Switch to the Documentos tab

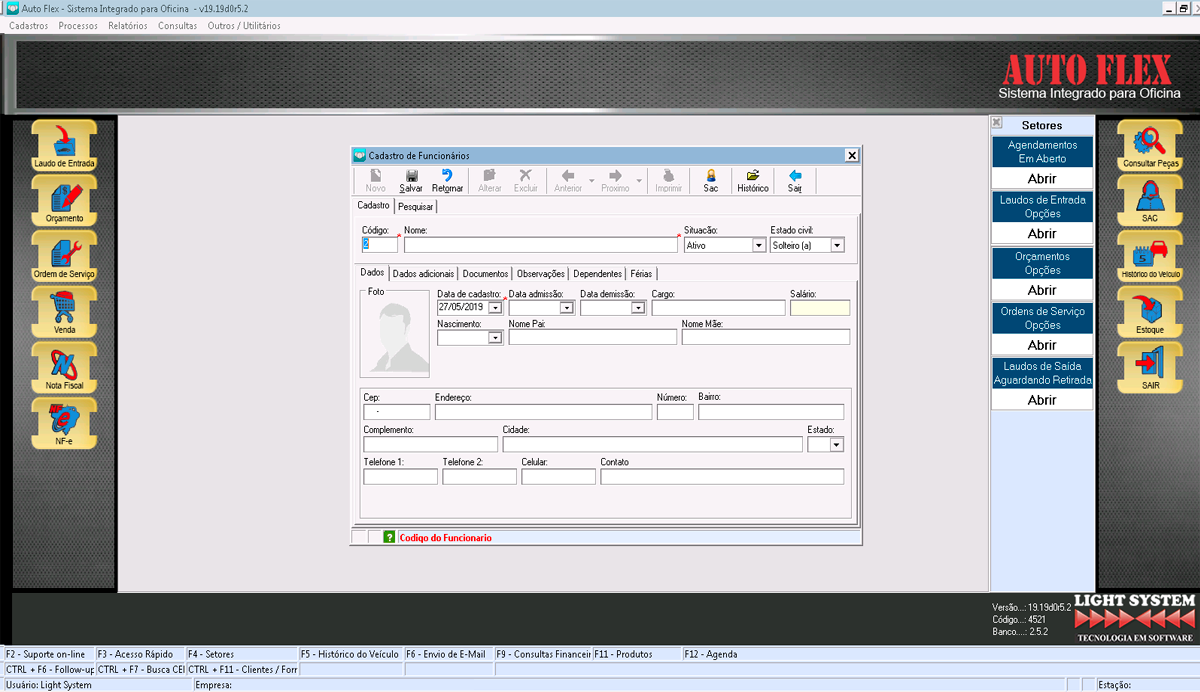[x=485, y=273]
